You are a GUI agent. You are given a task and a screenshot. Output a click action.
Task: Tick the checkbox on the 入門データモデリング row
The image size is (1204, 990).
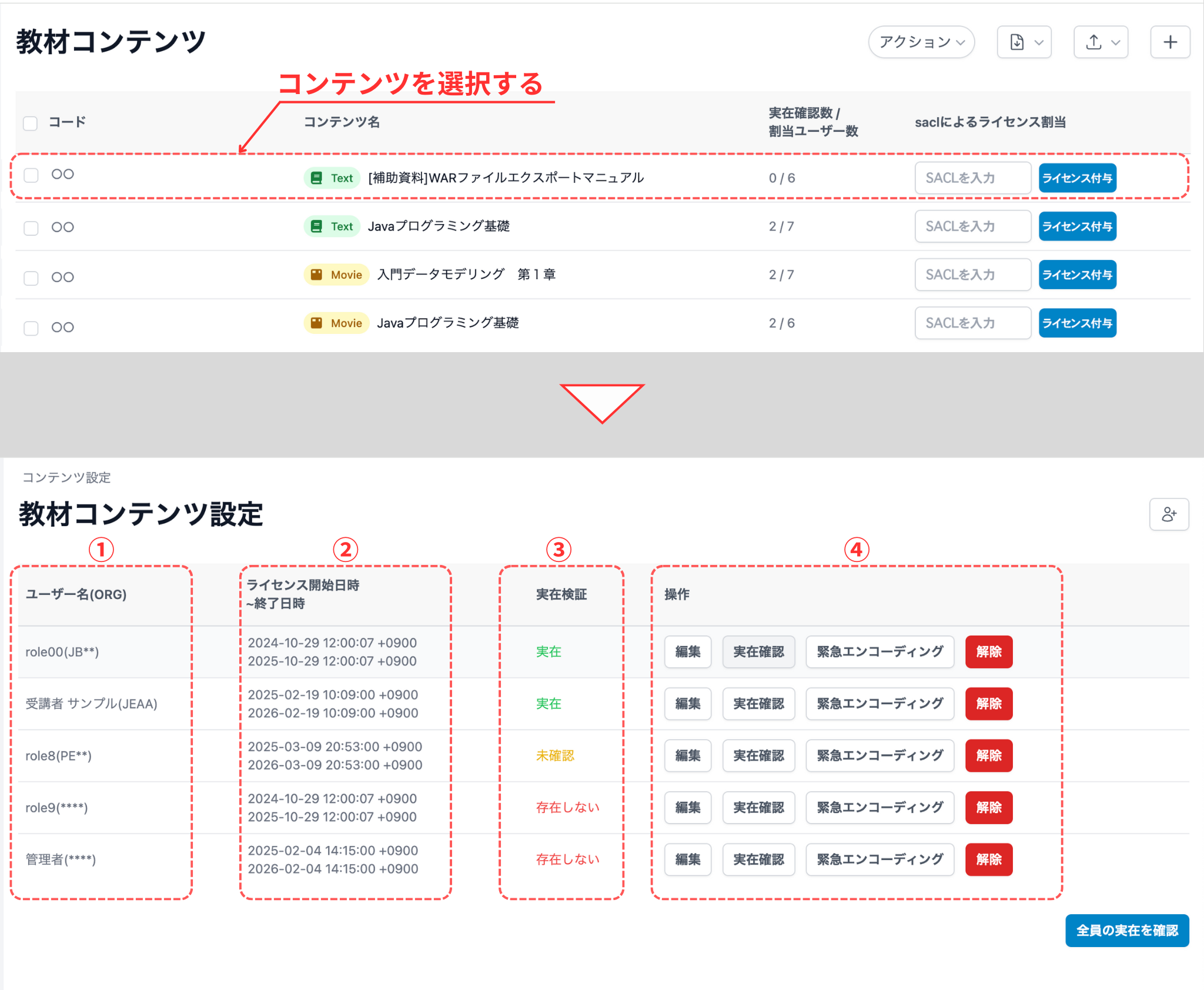click(31, 277)
